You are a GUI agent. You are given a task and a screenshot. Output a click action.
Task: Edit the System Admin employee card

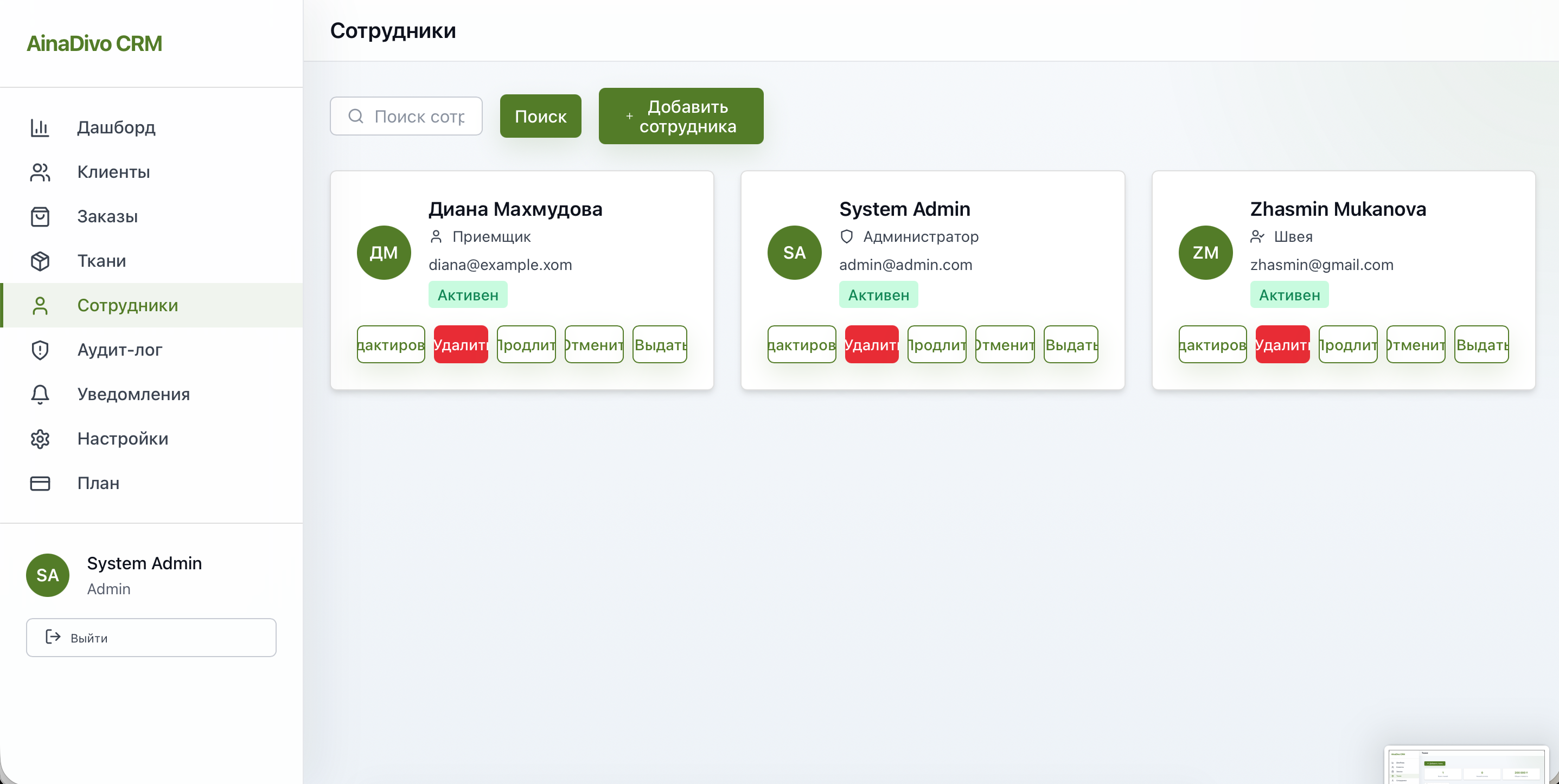click(x=802, y=345)
